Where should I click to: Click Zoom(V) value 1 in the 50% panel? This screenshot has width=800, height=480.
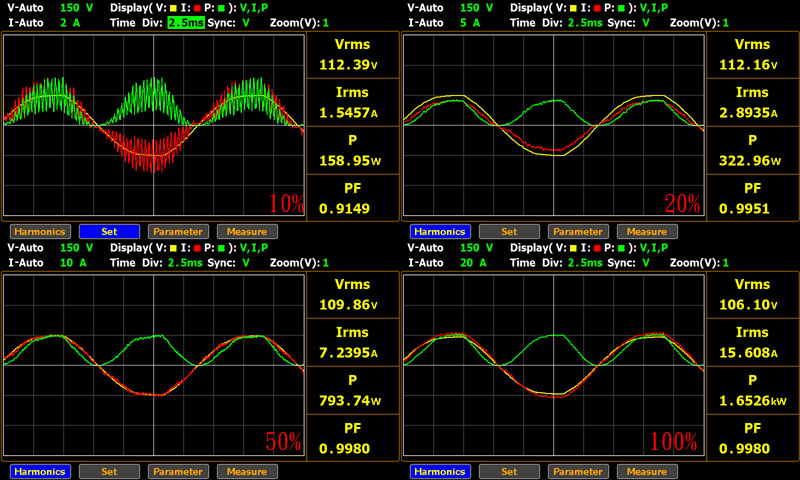326,263
